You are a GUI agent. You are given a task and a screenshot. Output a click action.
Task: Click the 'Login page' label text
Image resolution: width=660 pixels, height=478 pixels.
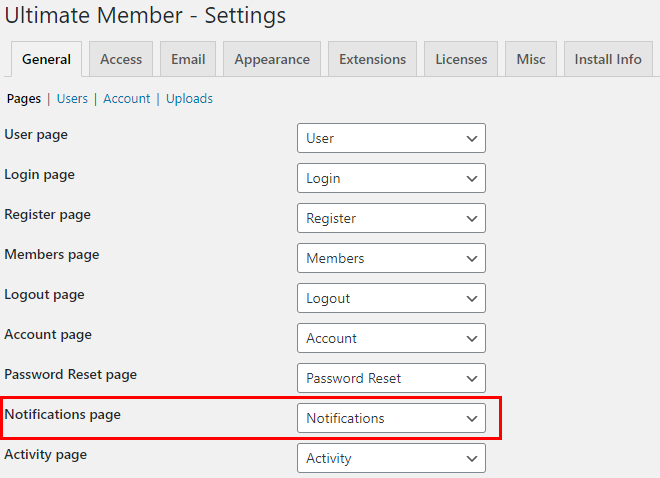coord(40,175)
